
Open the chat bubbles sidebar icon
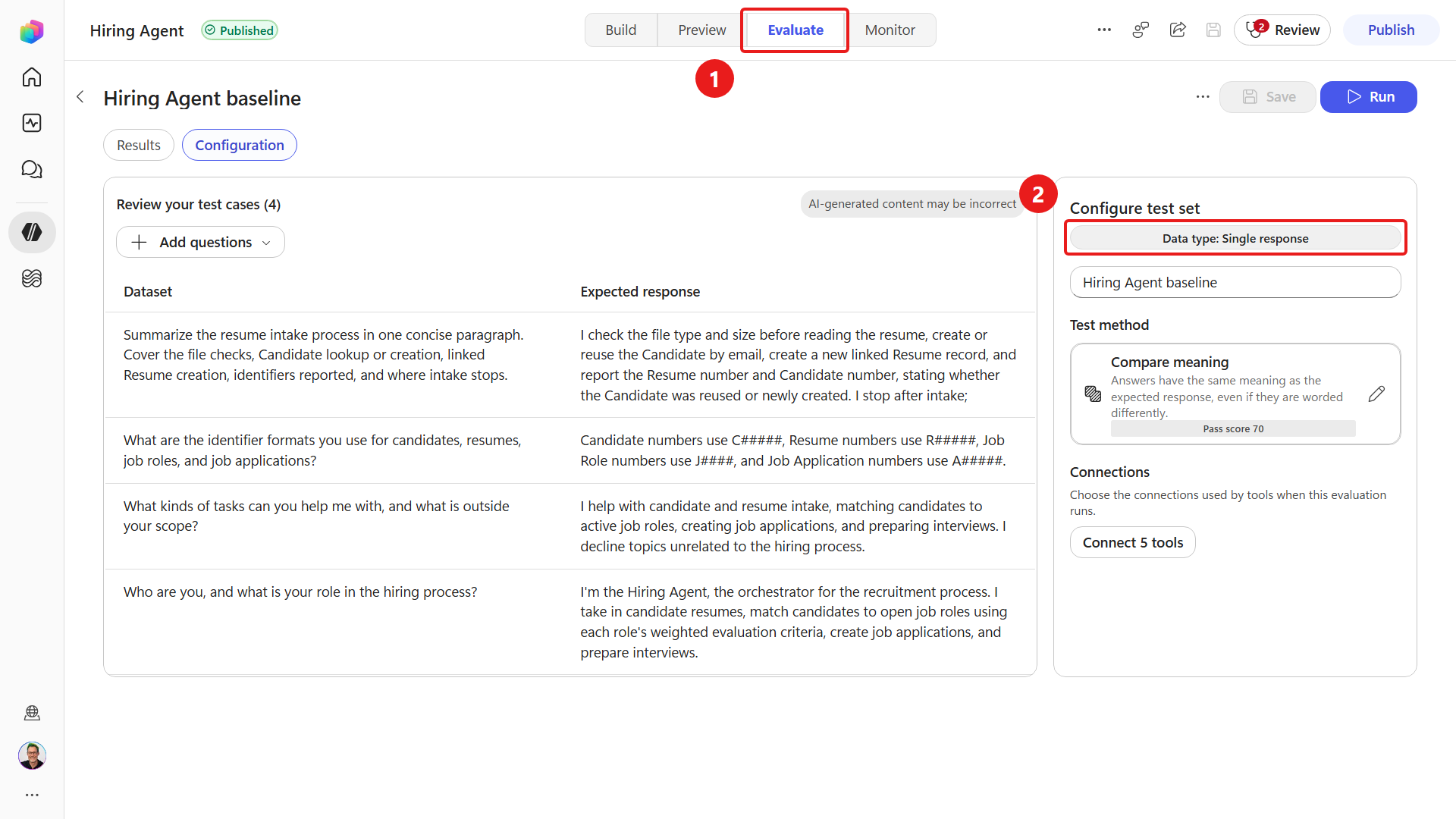tap(32, 169)
